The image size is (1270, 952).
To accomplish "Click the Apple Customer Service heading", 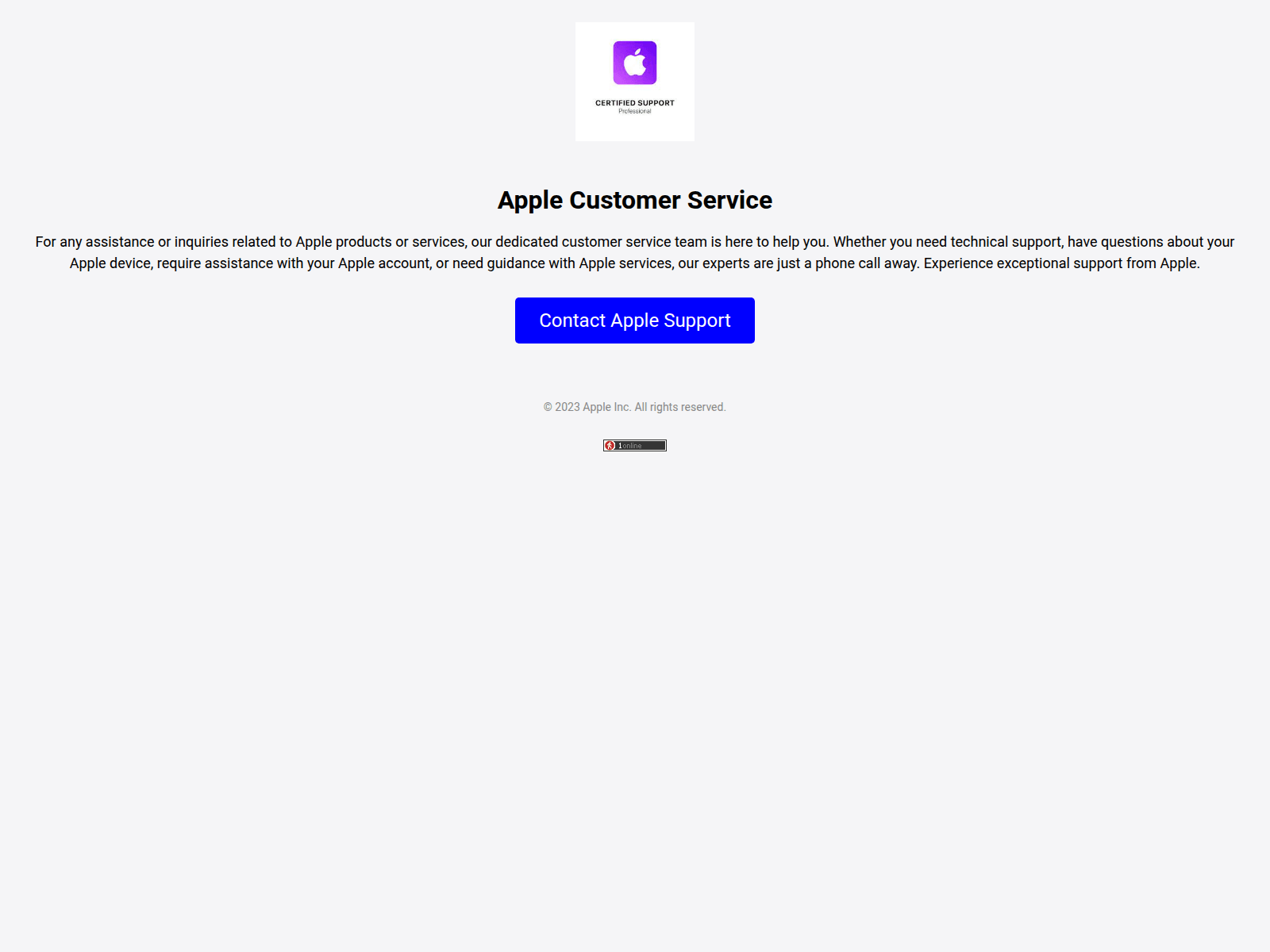I will tap(635, 200).
